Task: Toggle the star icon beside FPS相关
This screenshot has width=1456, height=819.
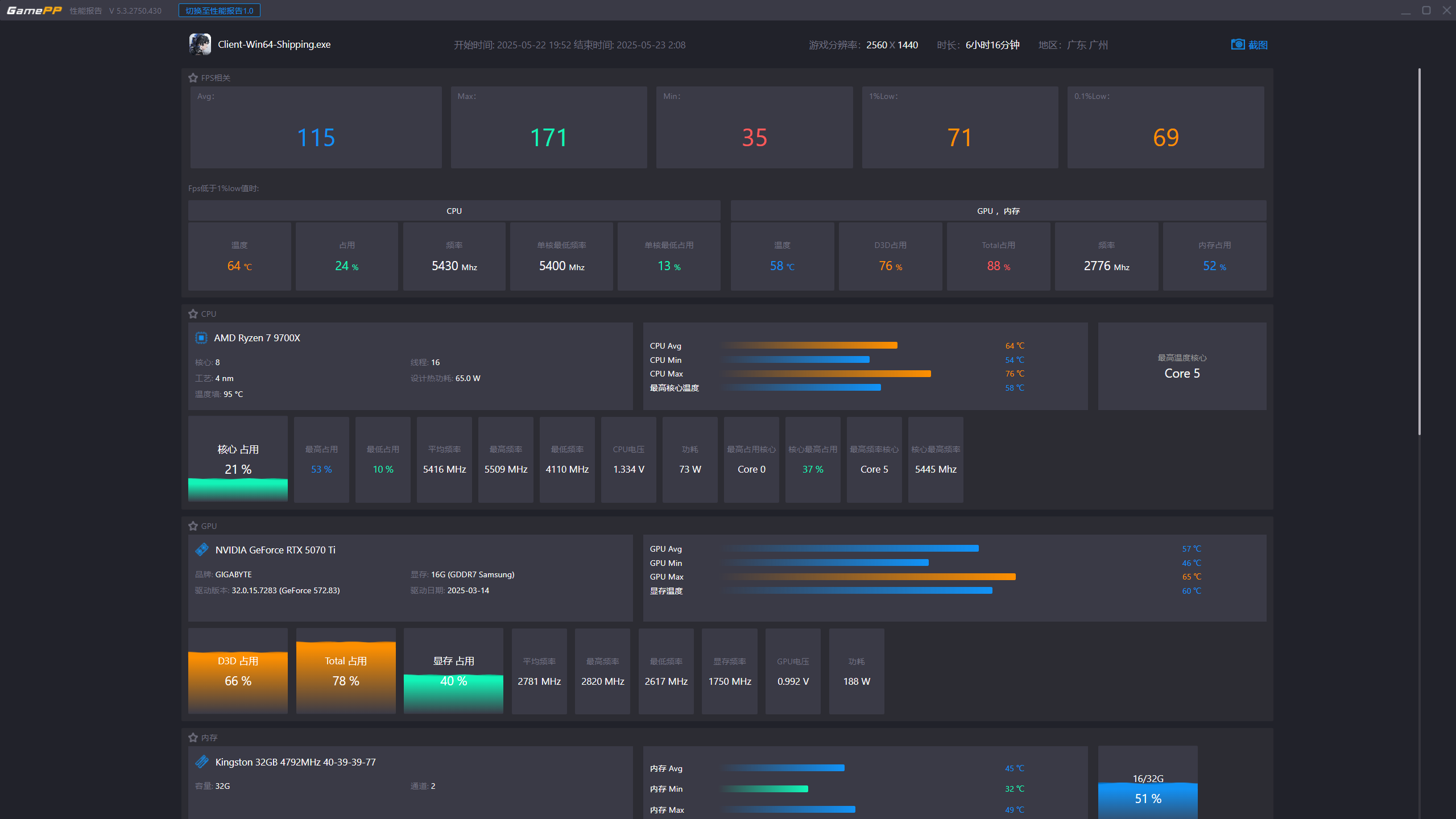Action: pos(193,78)
